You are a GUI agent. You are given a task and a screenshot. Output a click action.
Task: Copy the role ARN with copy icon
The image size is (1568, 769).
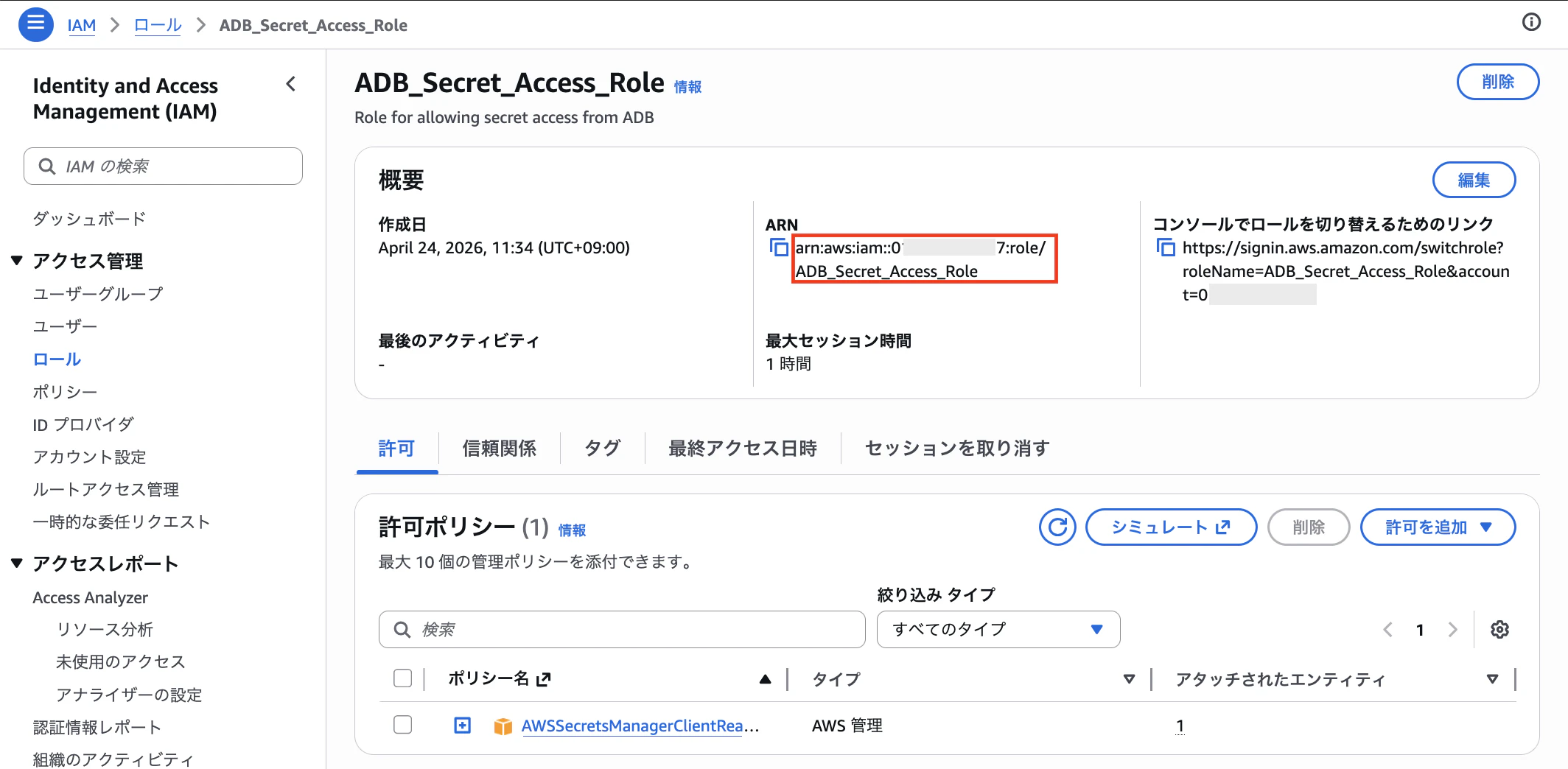(778, 247)
